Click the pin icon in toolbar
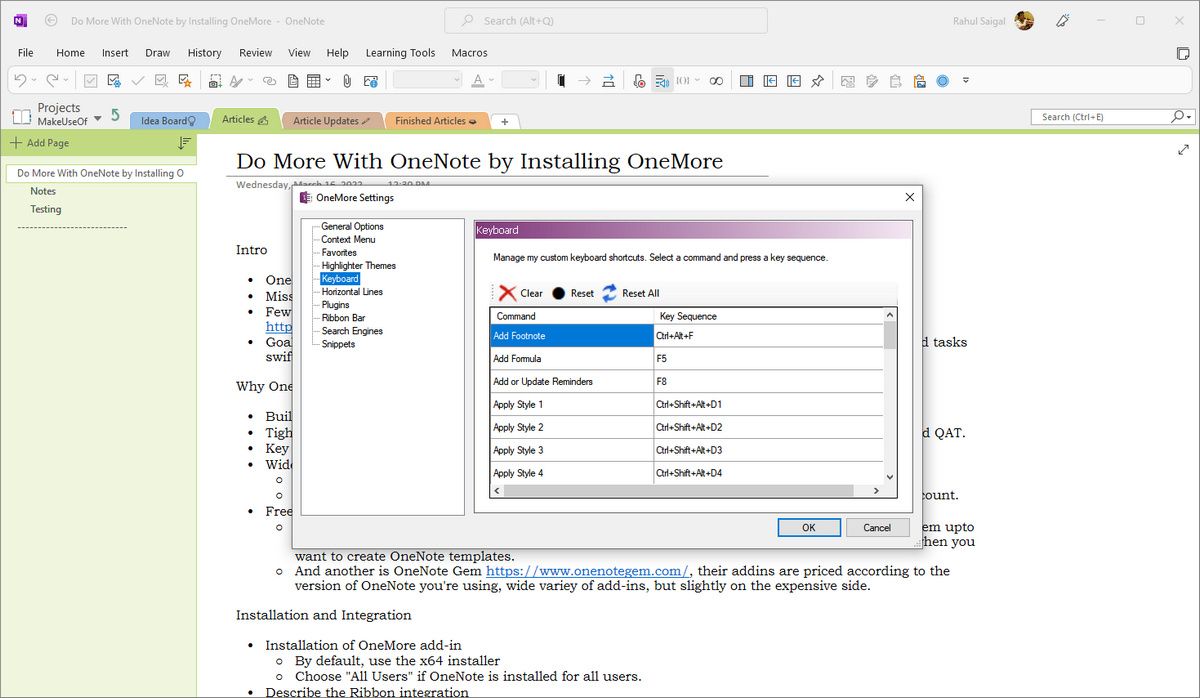This screenshot has height=698, width=1200. [x=817, y=81]
